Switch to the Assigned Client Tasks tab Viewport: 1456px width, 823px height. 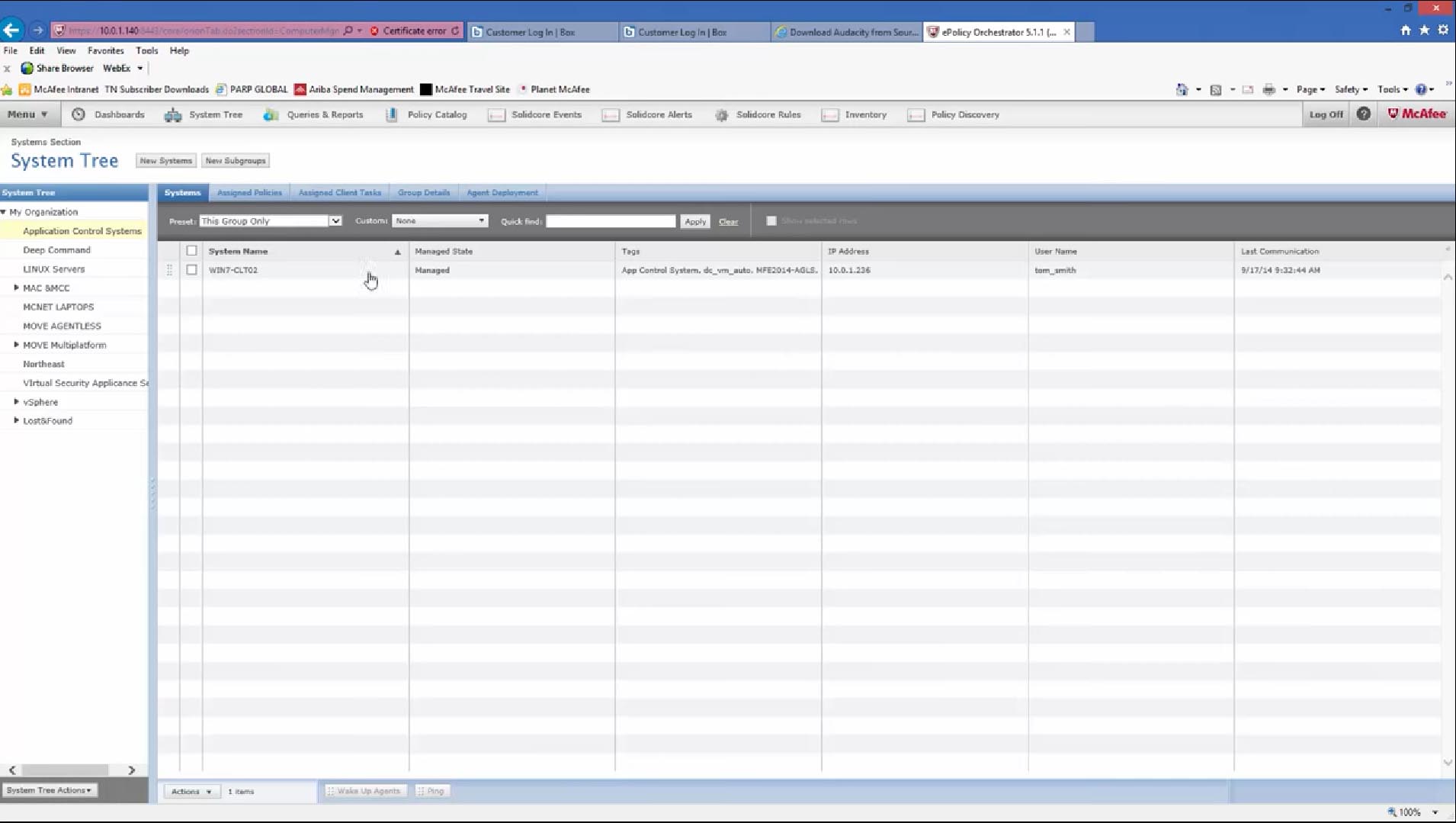[x=339, y=193]
